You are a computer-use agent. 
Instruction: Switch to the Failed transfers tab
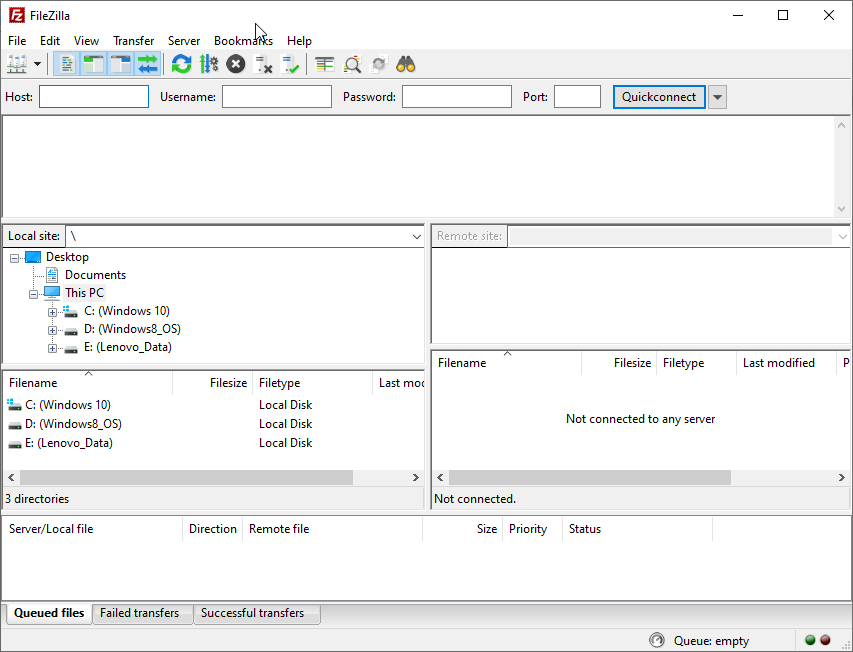pyautogui.click(x=139, y=613)
